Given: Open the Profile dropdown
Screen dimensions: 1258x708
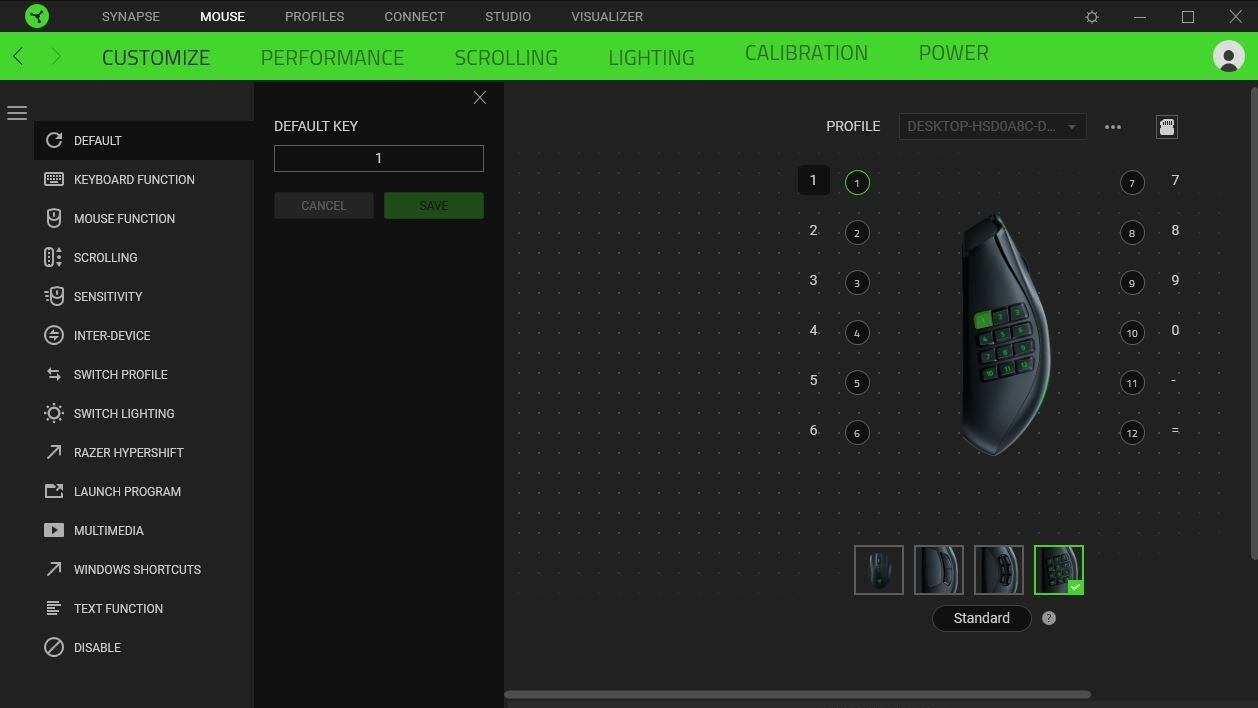Looking at the screenshot, I should click(991, 126).
